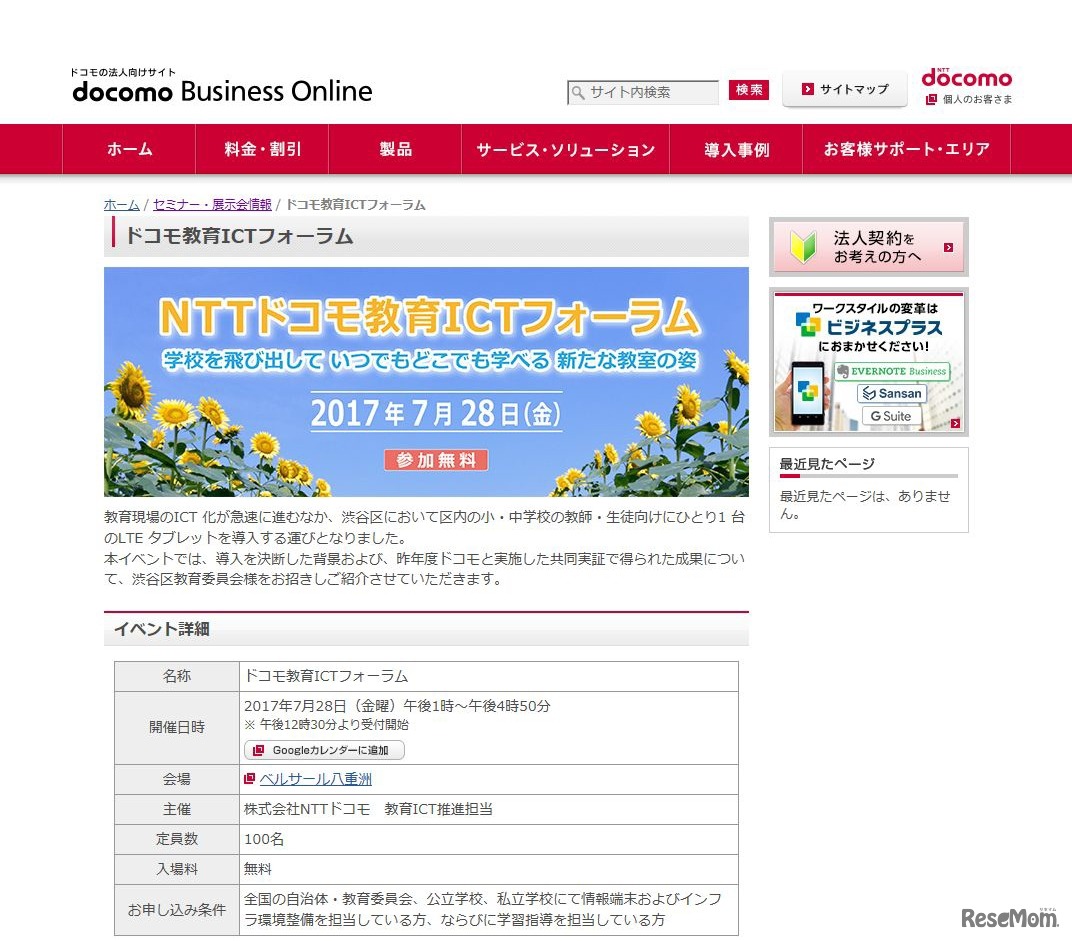Click the お申し込み条件 table header cell
This screenshot has width=1072, height=941.
(x=176, y=910)
